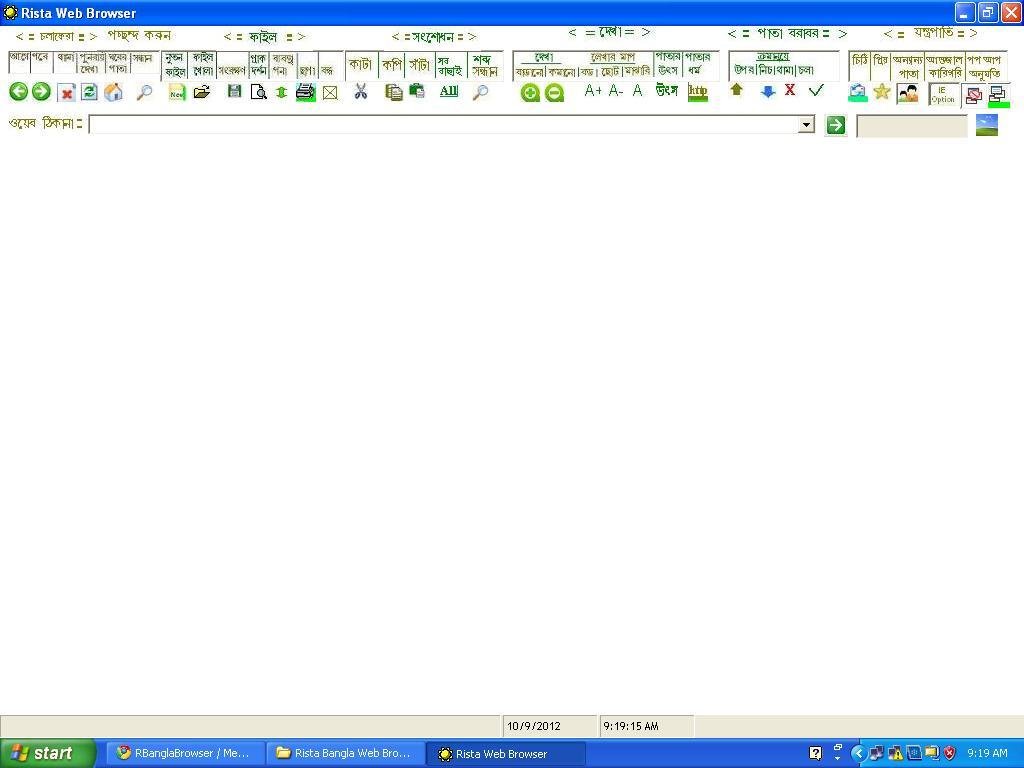Click inside the web address field
The width and height of the screenshot is (1024, 768).
tap(400, 124)
